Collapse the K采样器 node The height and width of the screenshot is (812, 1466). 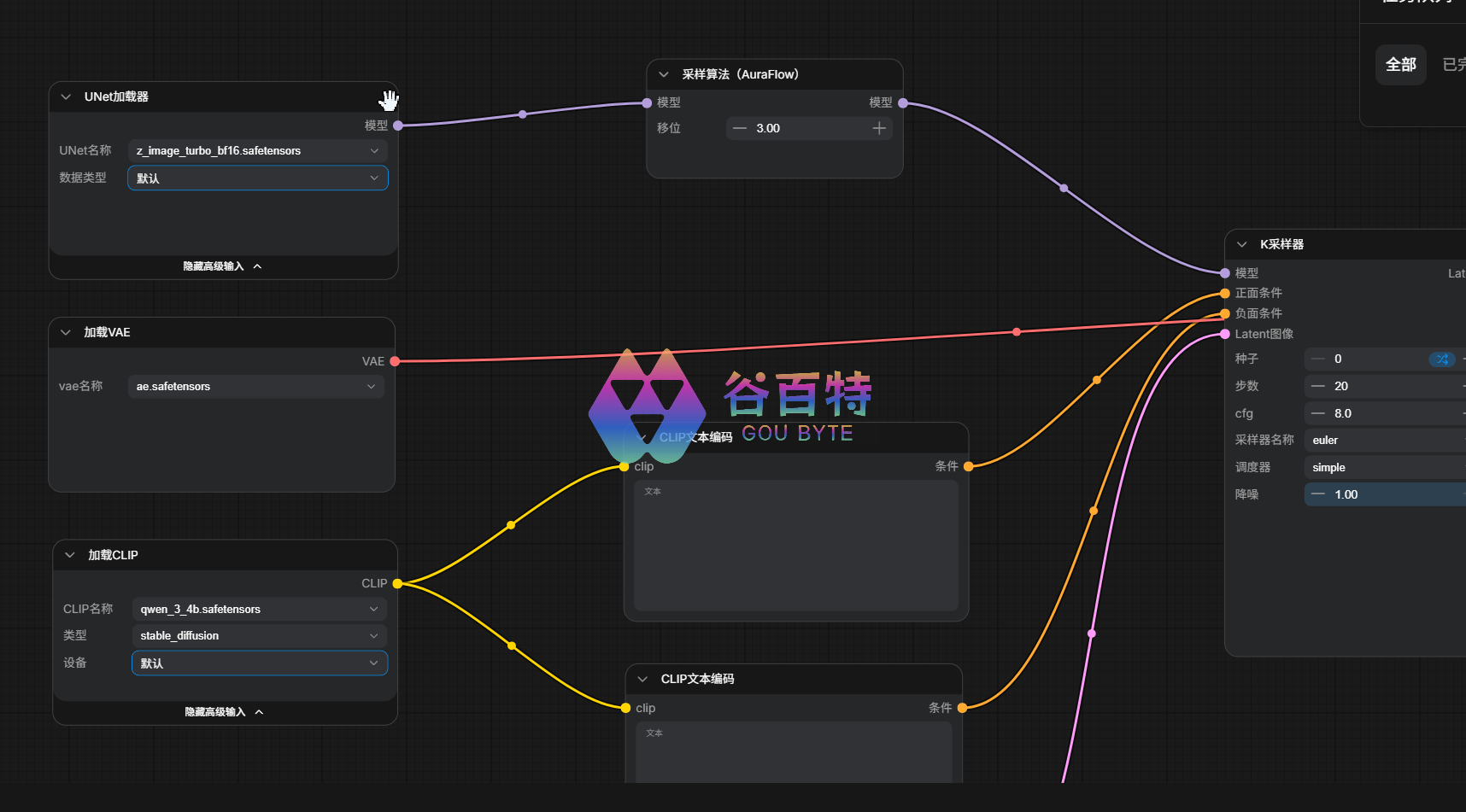(1242, 244)
